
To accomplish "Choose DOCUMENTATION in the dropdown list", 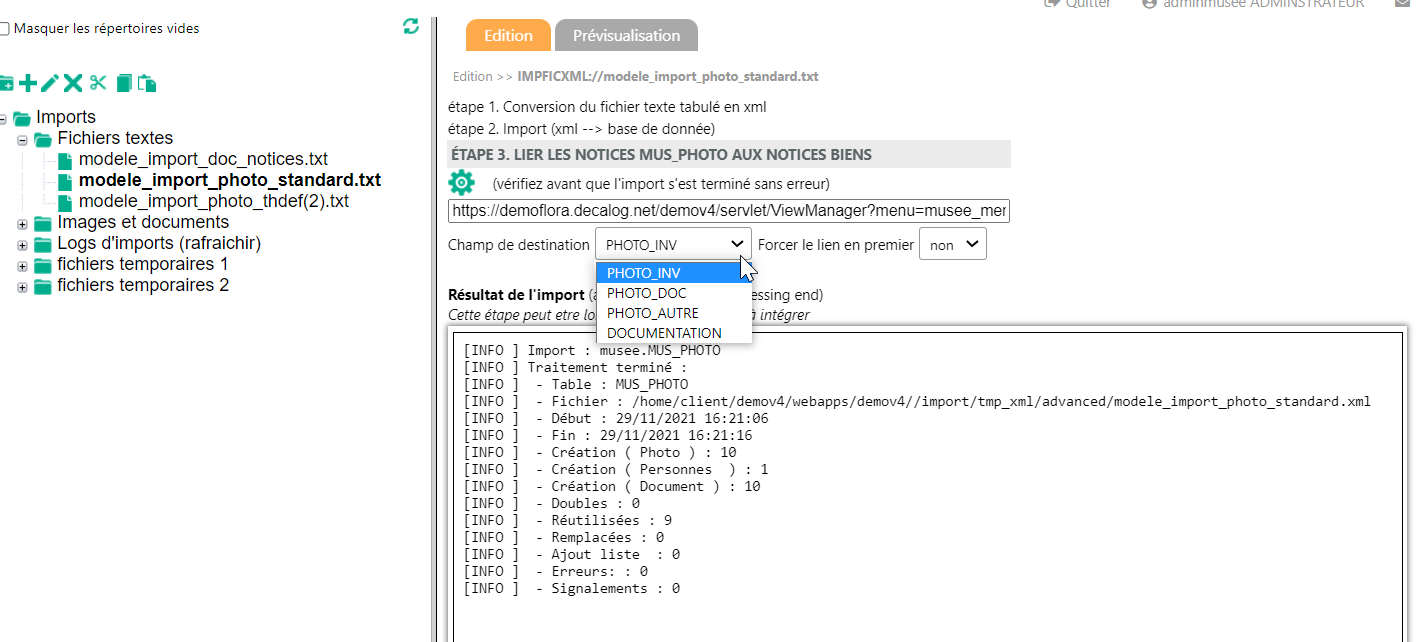I will point(674,333).
